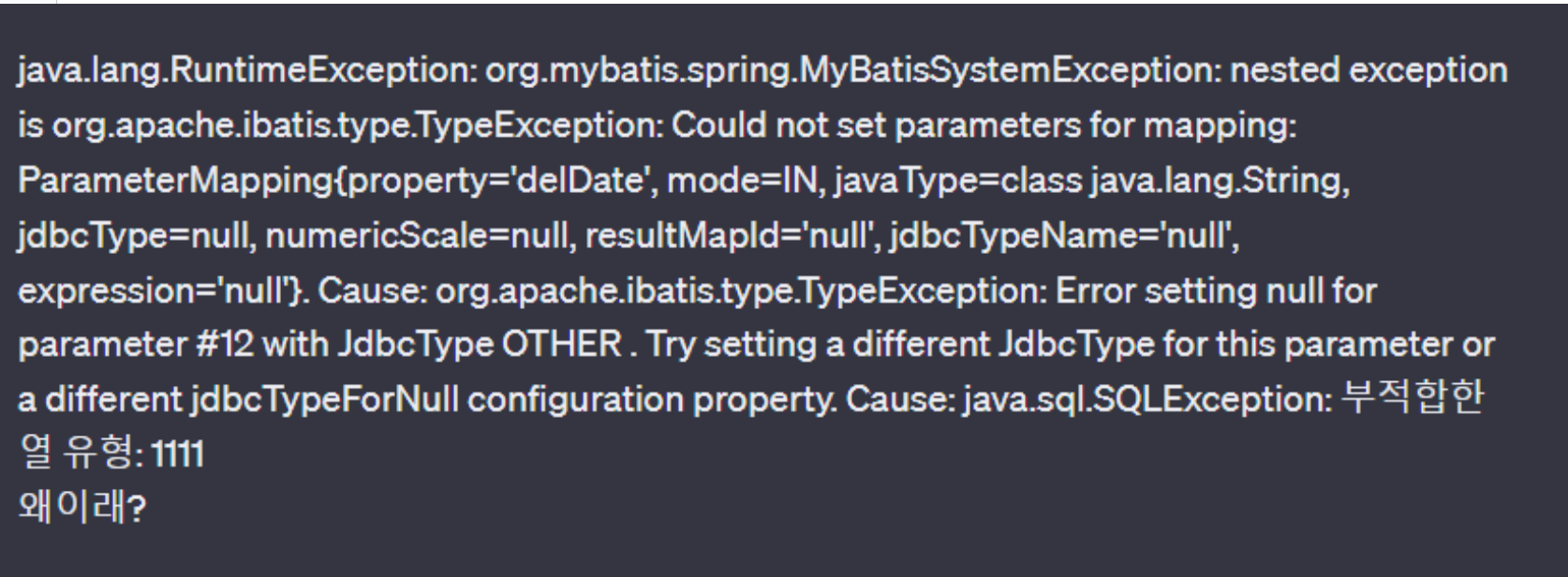Click the 'configuration property' text
The height and width of the screenshot is (577, 1568).
(x=650, y=400)
